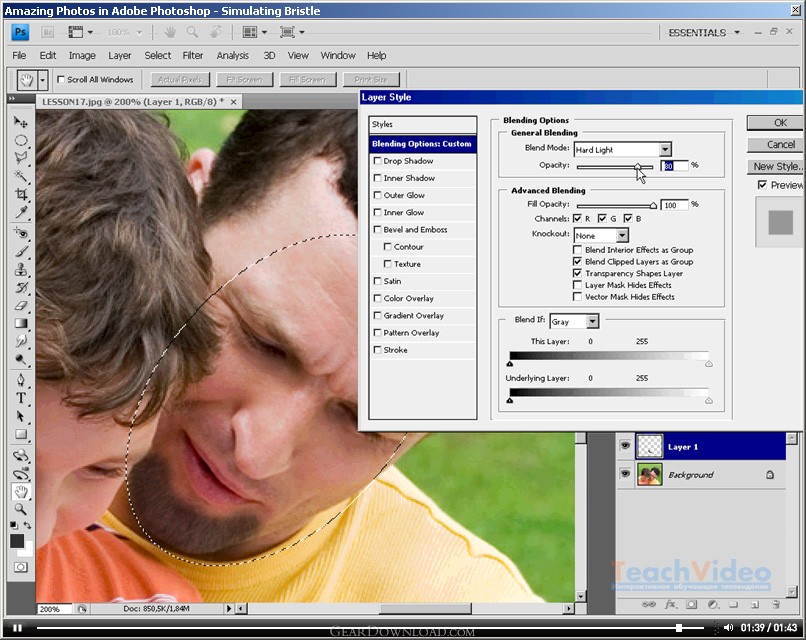The image size is (806, 640).
Task: Select the Clone Stamp tool
Action: point(21,269)
